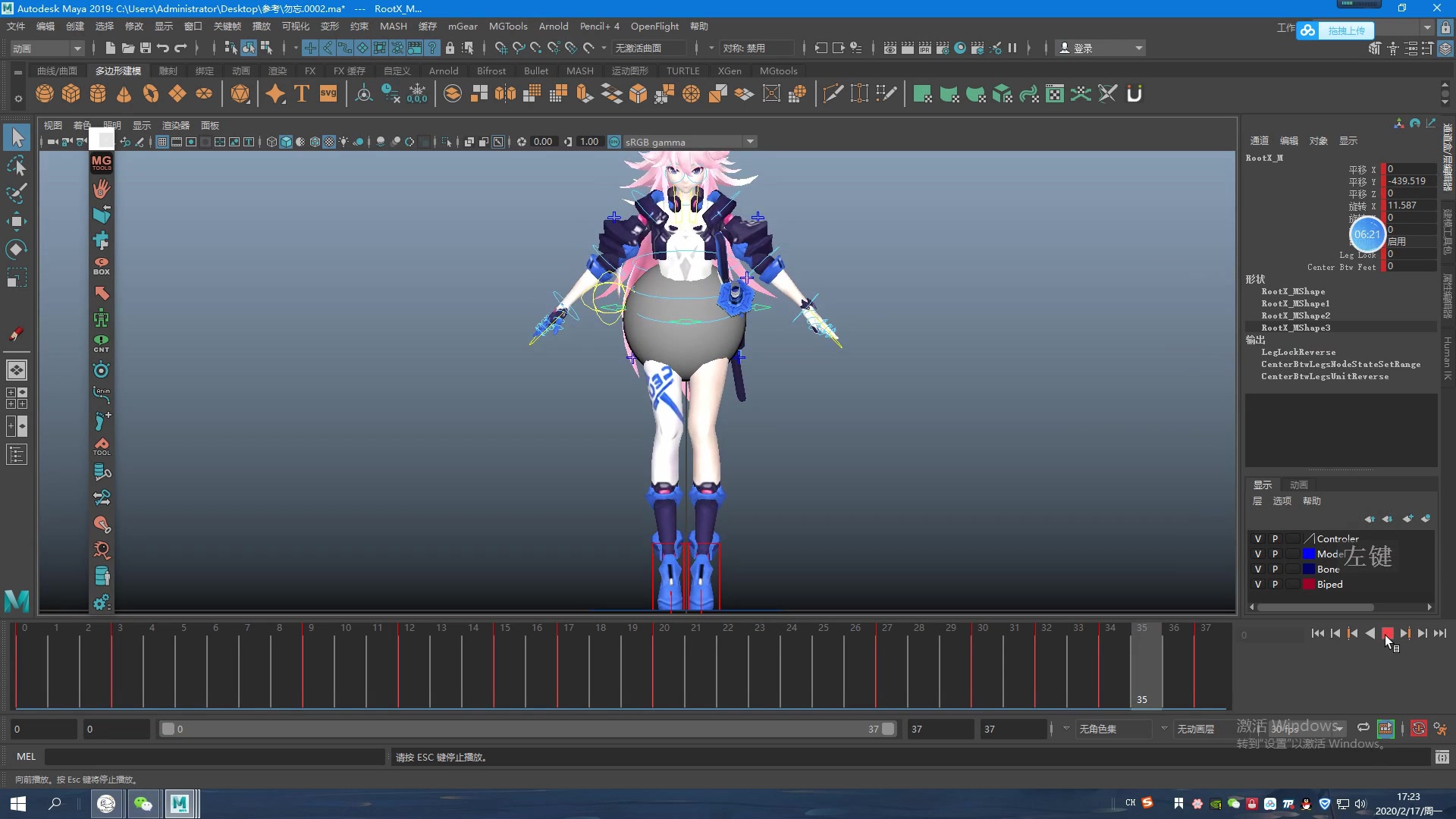Create a polygon sphere from the shelf
1456x819 pixels.
45,94
